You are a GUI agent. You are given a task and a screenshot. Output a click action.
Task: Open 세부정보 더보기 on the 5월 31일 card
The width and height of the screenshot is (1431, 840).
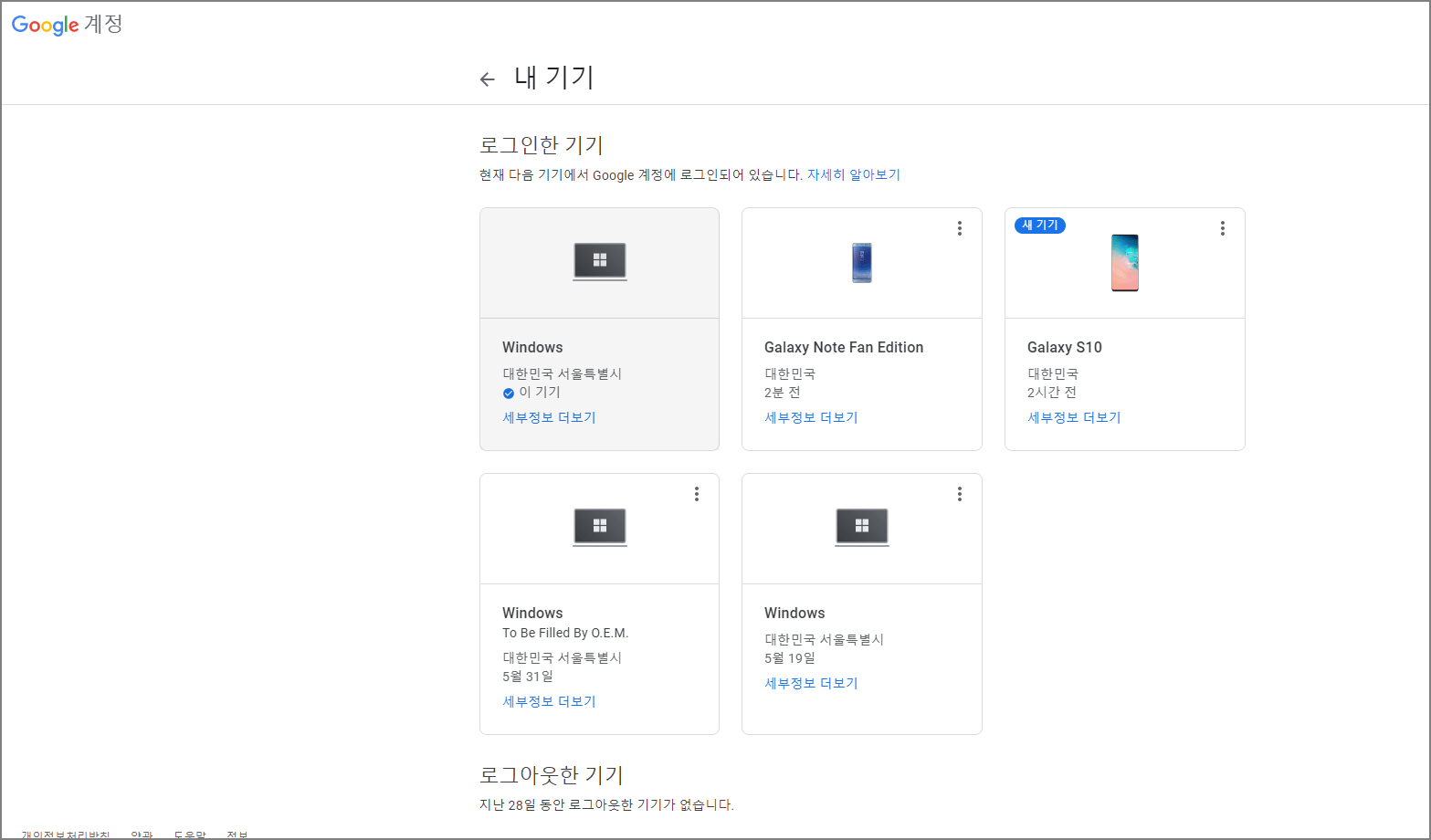(x=549, y=701)
